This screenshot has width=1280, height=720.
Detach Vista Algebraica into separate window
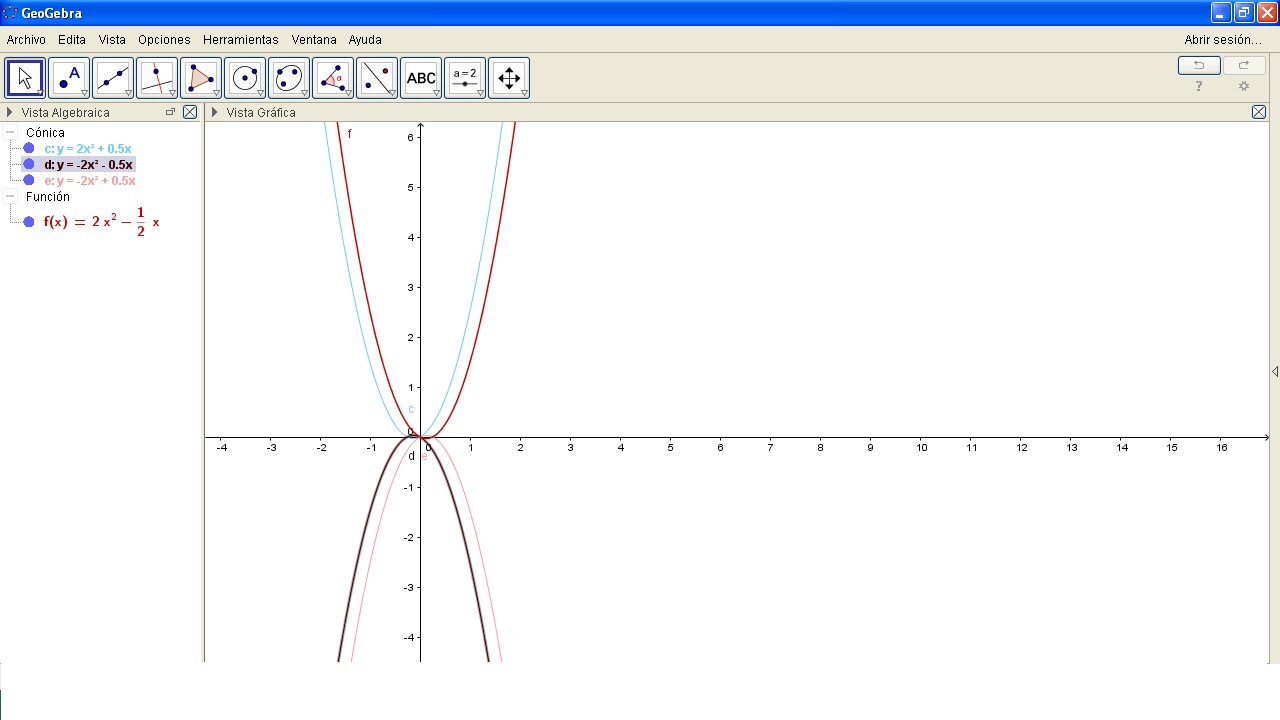point(170,112)
